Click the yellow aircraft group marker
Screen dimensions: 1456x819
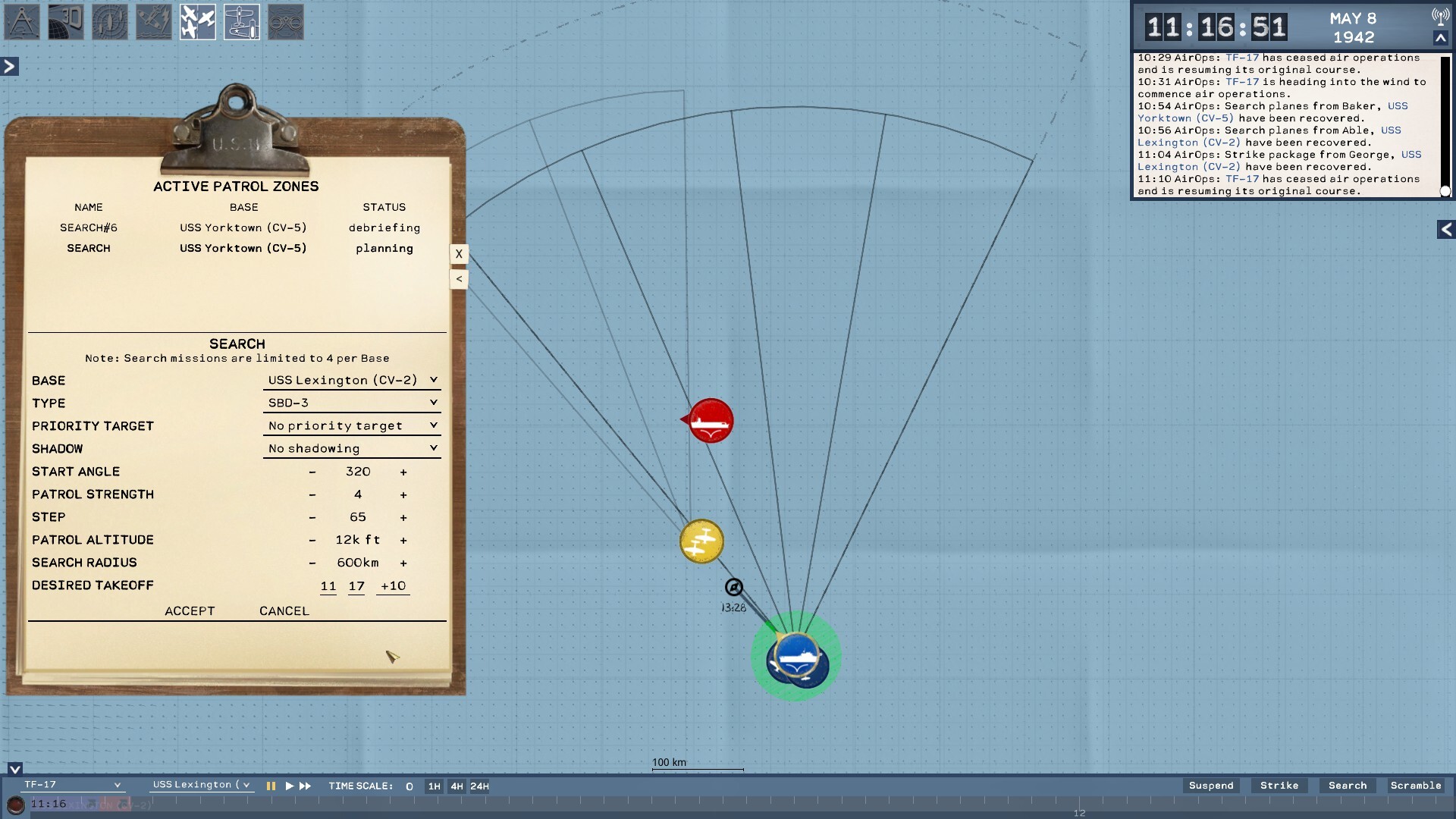701,541
